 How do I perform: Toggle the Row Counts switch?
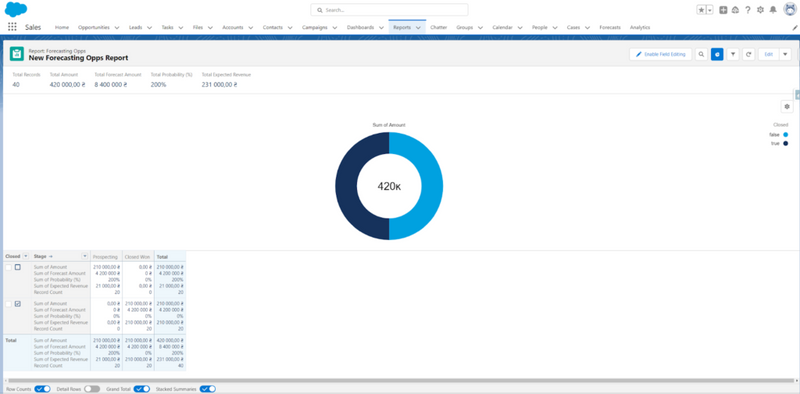(42, 389)
